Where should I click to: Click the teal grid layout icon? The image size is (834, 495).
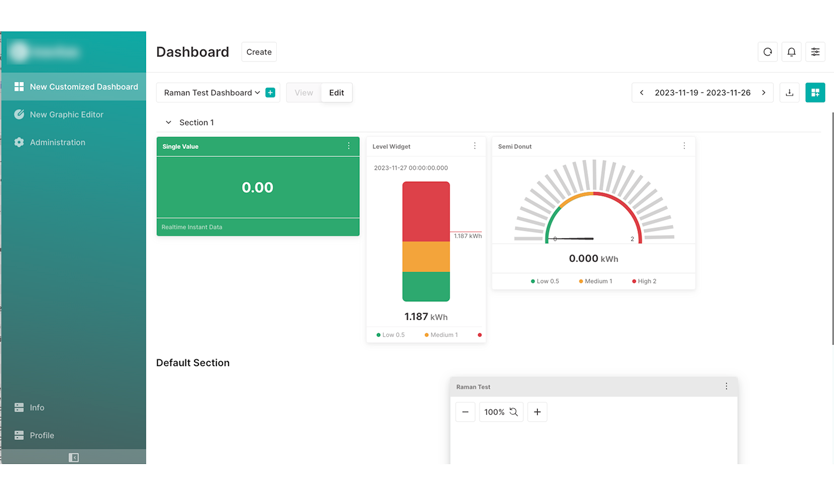pyautogui.click(x=815, y=93)
